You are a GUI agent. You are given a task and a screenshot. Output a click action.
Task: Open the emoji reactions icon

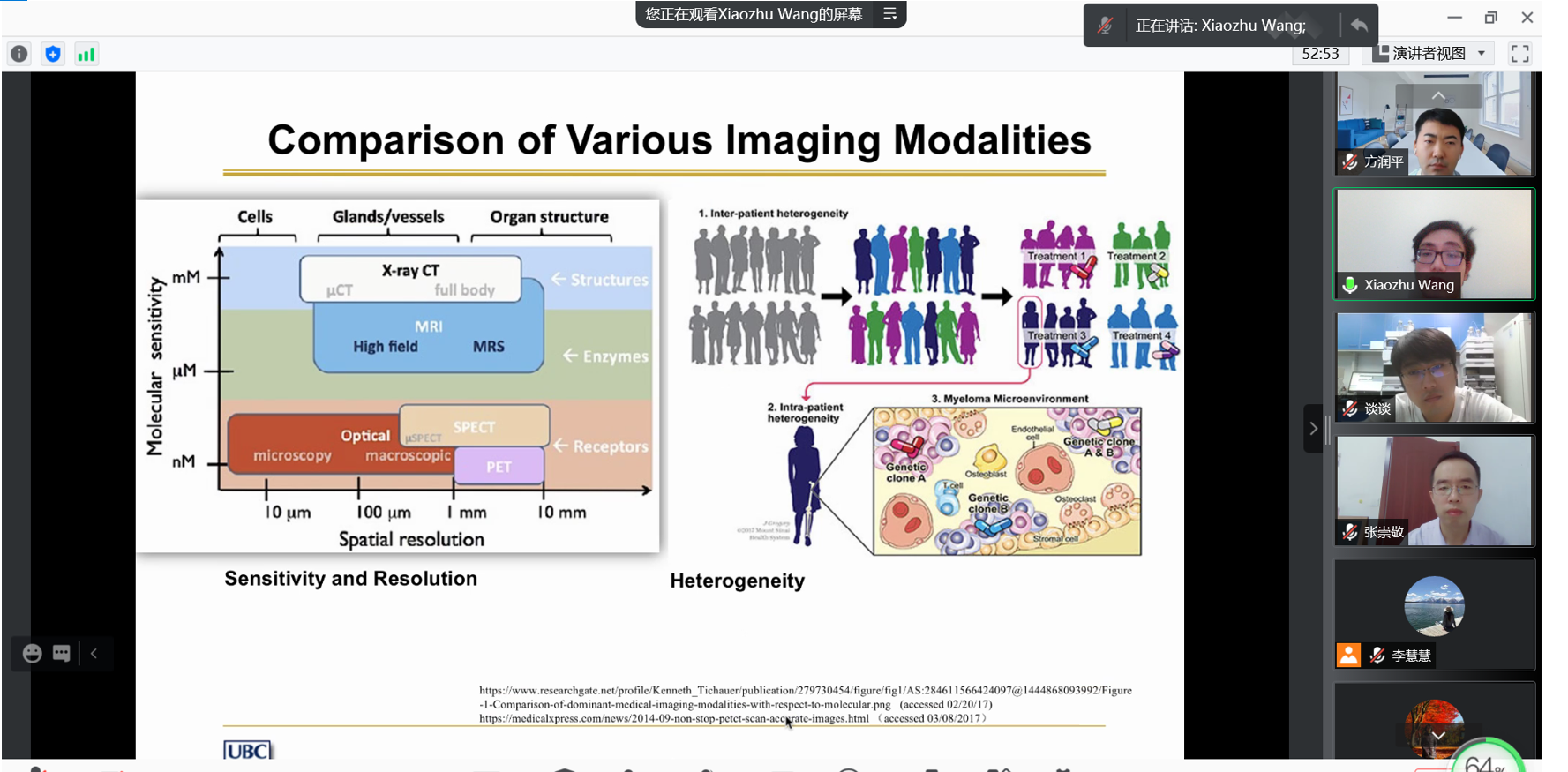[x=33, y=653]
